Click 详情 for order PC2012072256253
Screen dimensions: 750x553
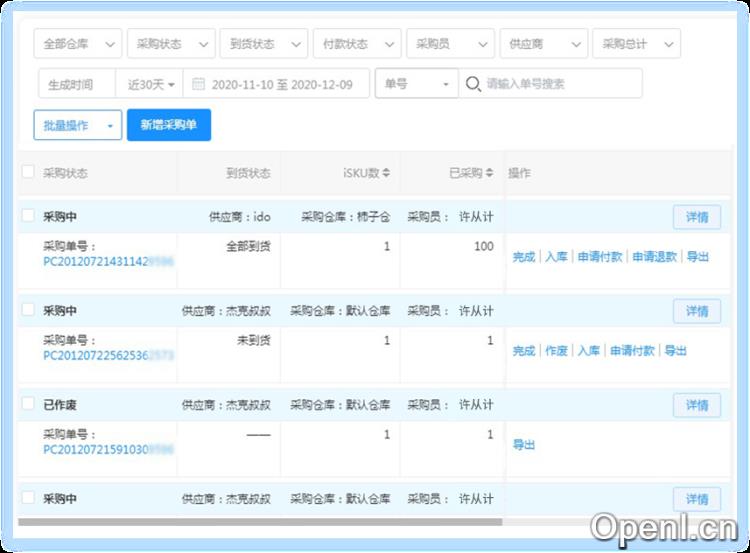[697, 311]
